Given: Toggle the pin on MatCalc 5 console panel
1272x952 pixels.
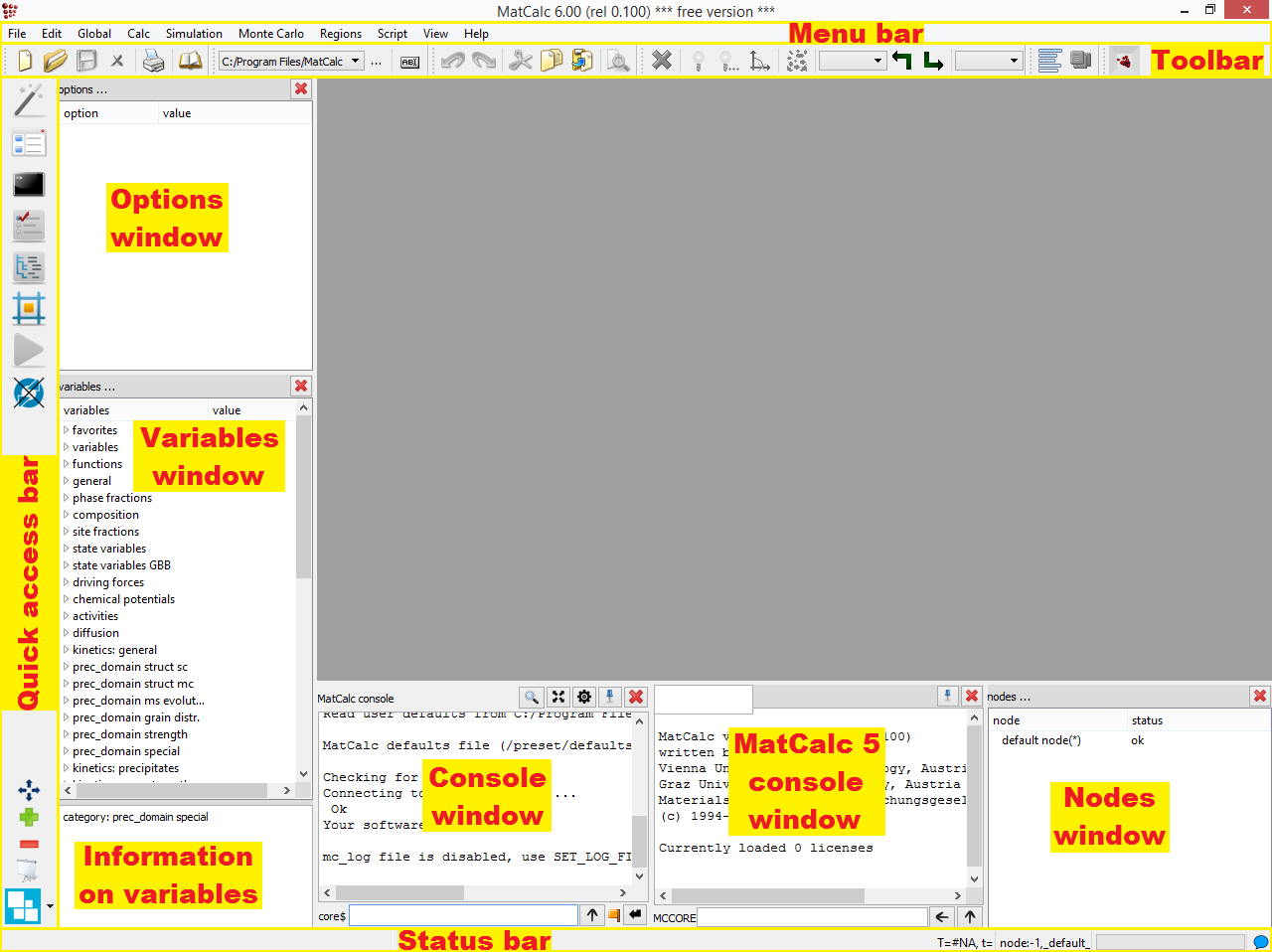Looking at the screenshot, I should [947, 696].
